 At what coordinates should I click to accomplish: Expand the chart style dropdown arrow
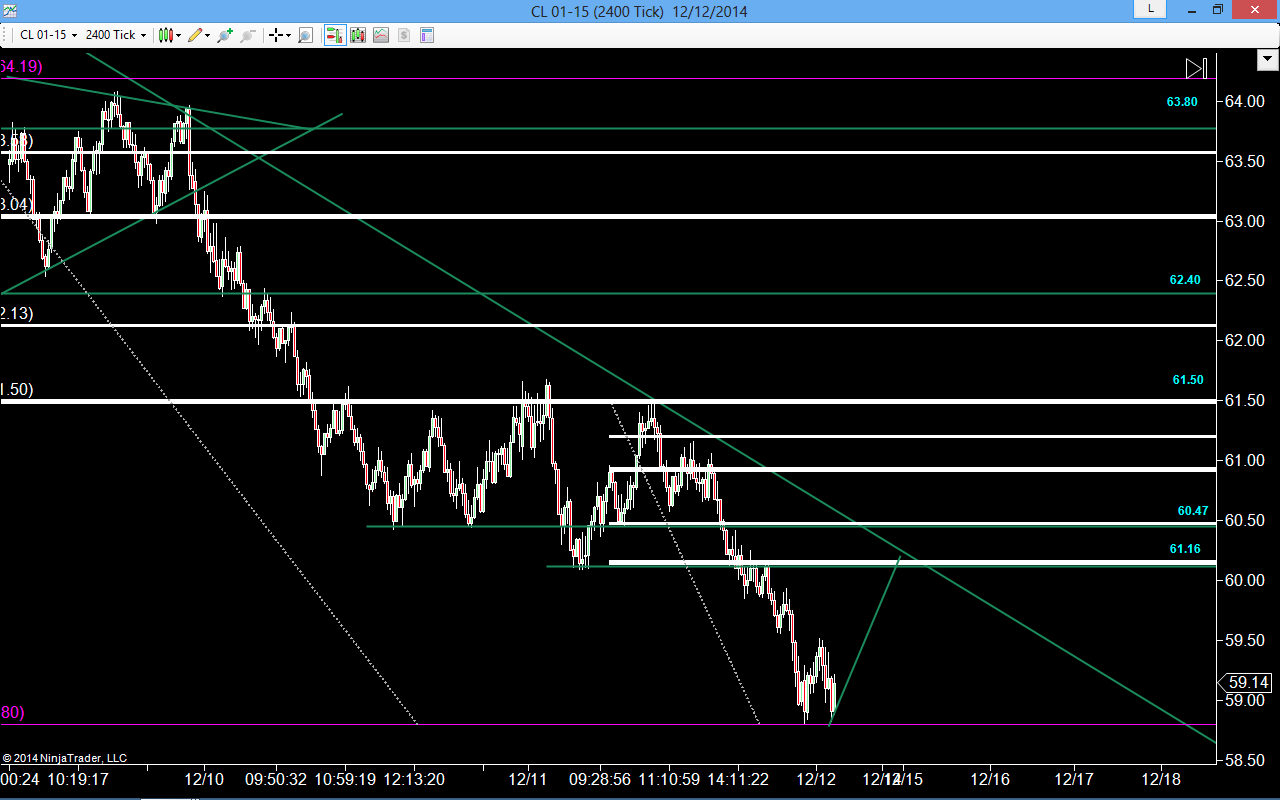[x=179, y=35]
